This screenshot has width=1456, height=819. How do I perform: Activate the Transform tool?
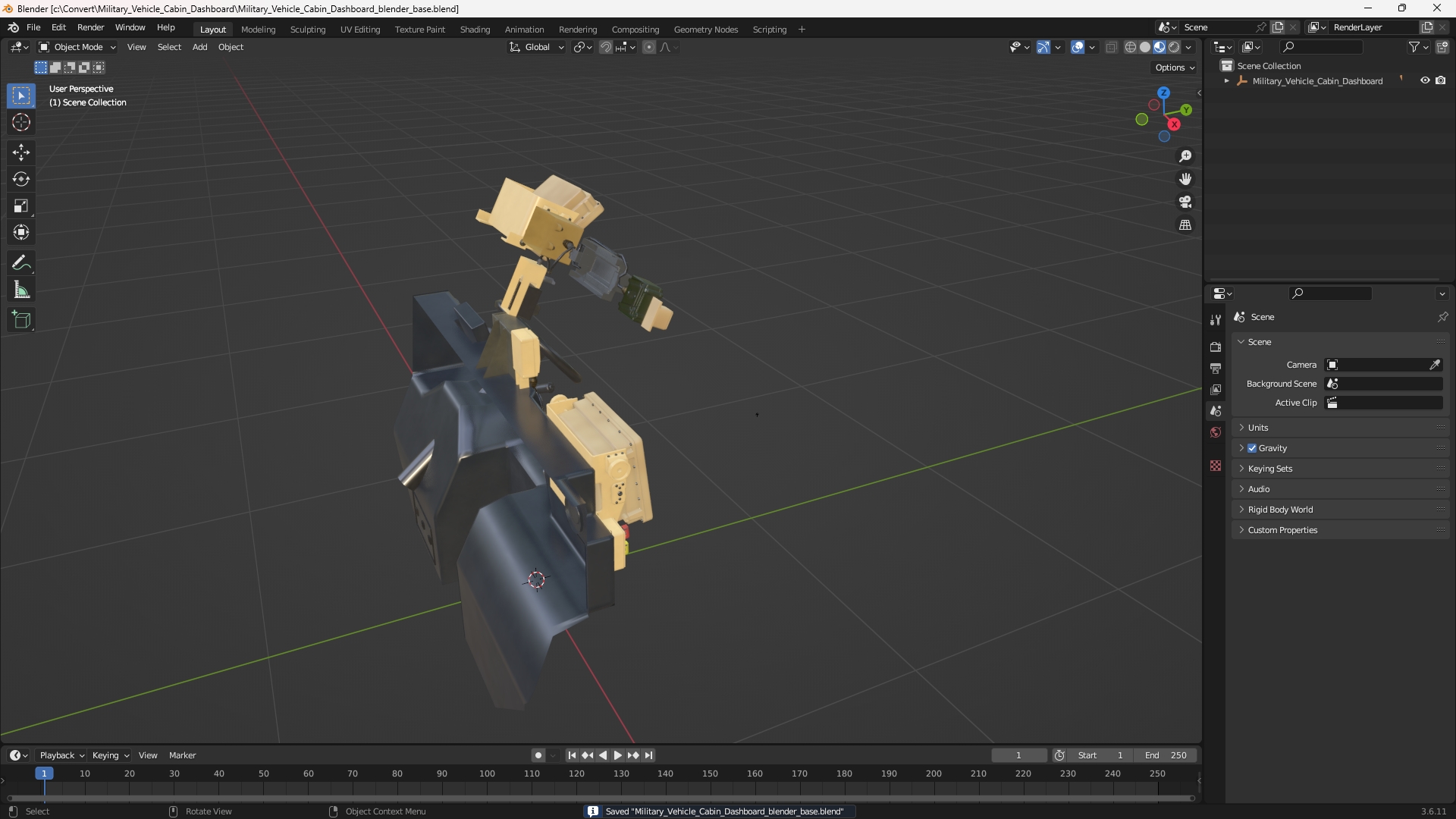click(x=21, y=232)
